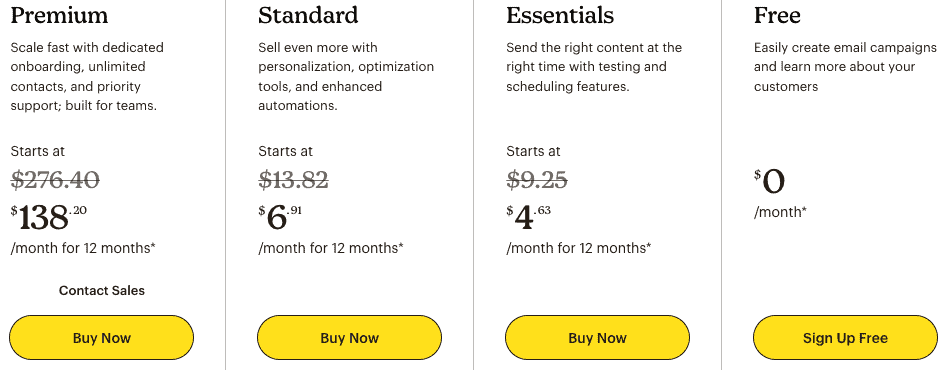Click the $4.63 discounted Essentials price
Viewport: 946px width, 370px height.
point(529,217)
